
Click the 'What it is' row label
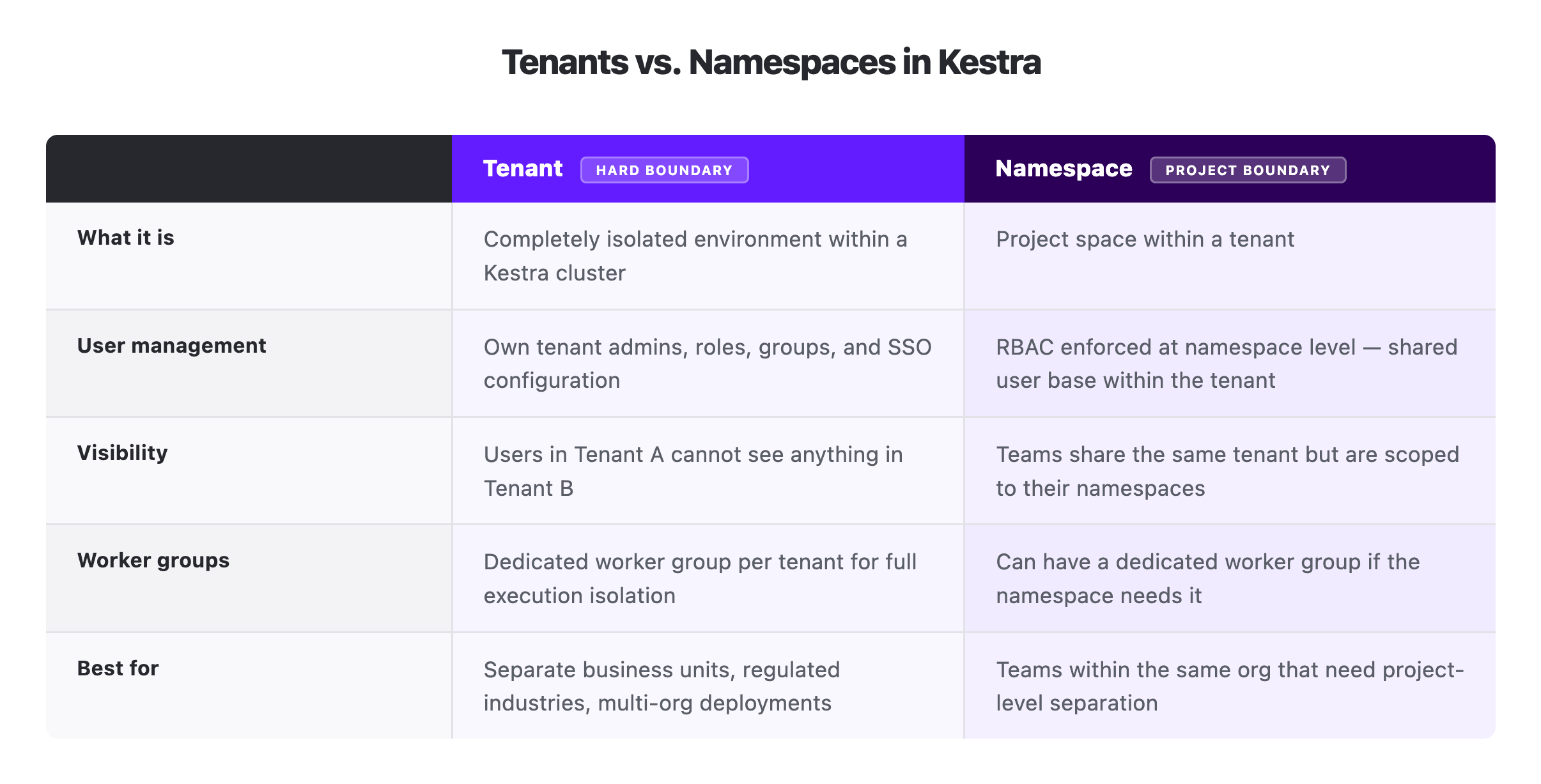[x=126, y=238]
